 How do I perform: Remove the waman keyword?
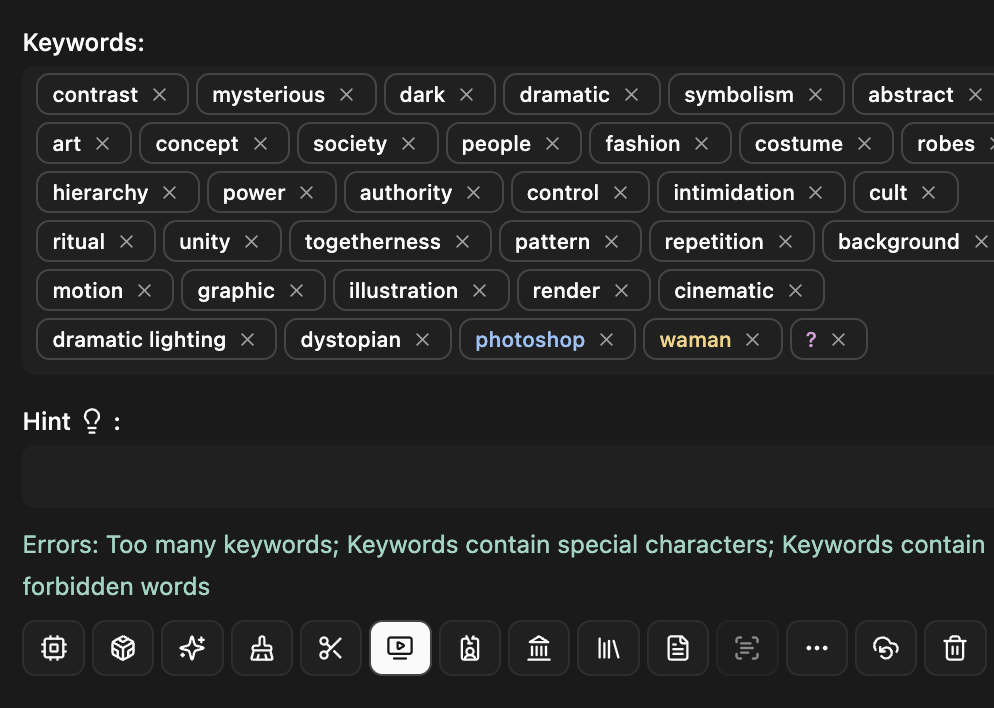(753, 339)
